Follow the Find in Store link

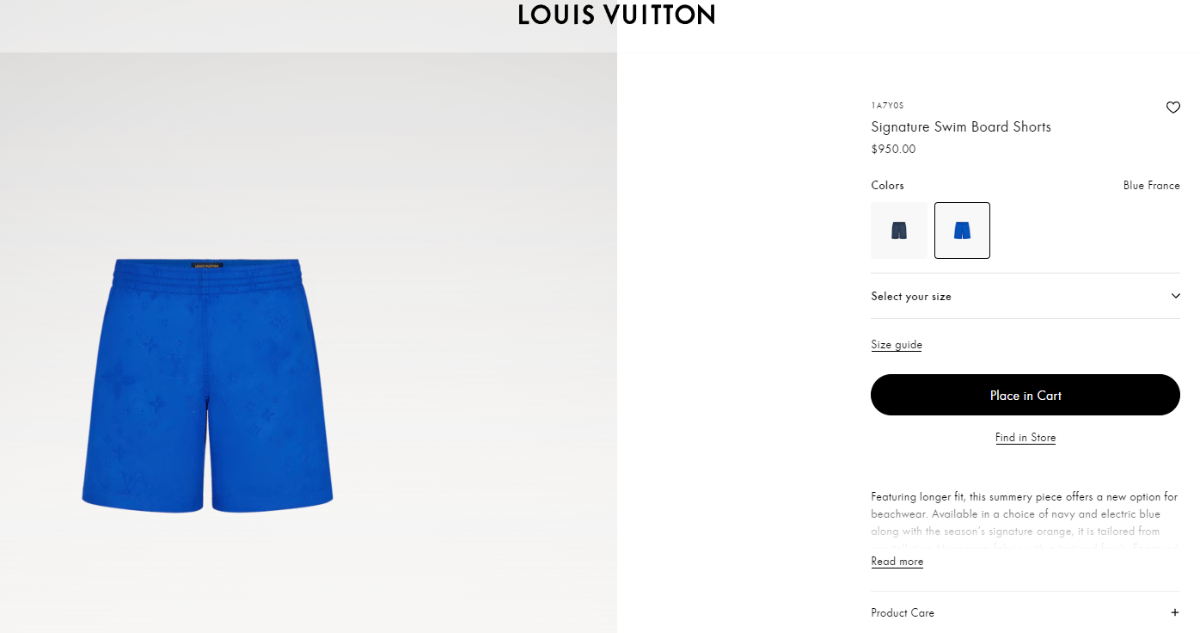coord(1025,438)
